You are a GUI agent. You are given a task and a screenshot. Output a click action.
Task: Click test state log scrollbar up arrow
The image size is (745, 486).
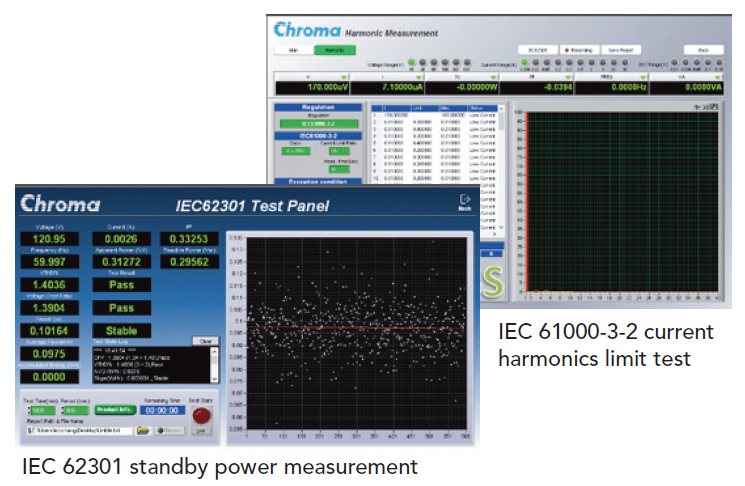pos(214,351)
